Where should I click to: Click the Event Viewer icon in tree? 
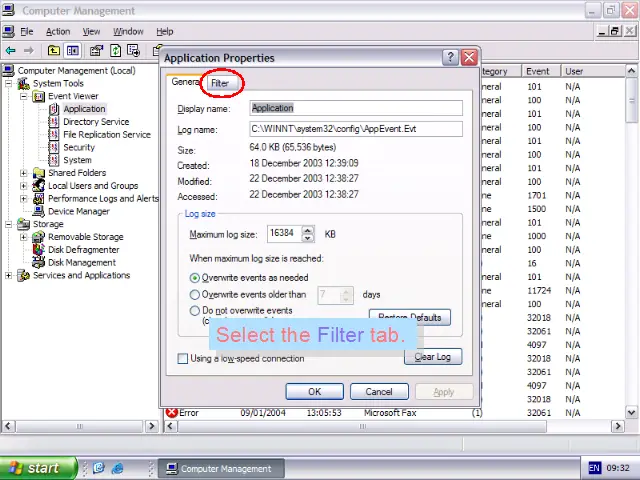38,96
